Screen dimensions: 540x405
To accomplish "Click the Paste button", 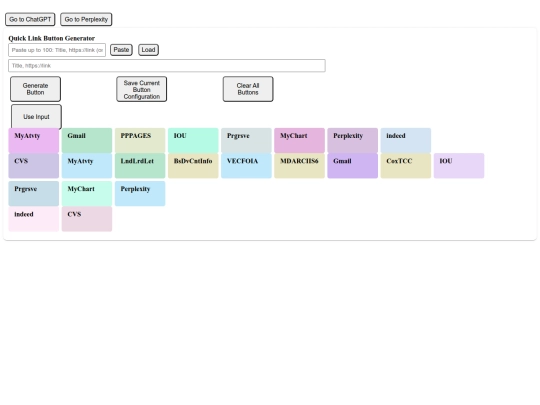I will point(121,50).
